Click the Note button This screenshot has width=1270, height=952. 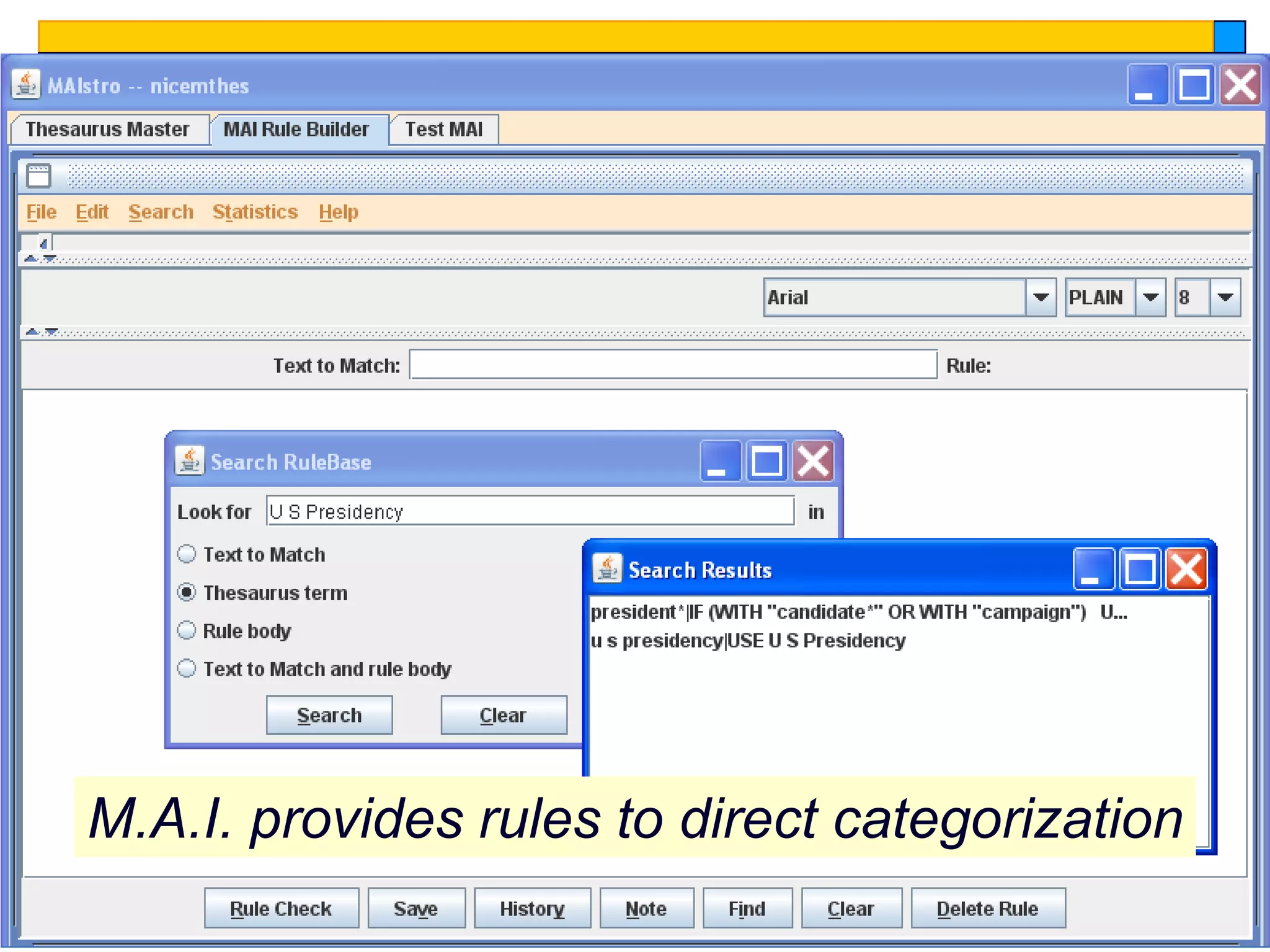pyautogui.click(x=646, y=908)
